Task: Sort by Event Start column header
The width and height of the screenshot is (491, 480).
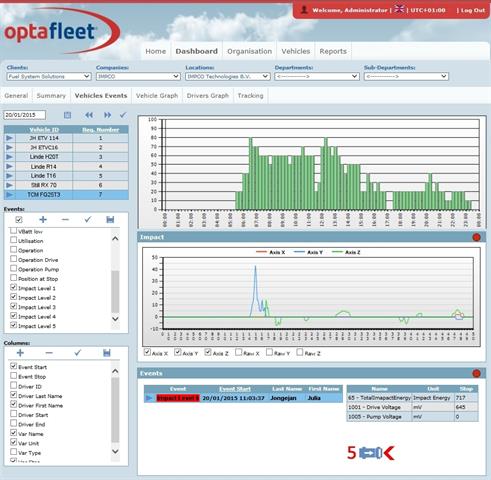Action: [235, 389]
